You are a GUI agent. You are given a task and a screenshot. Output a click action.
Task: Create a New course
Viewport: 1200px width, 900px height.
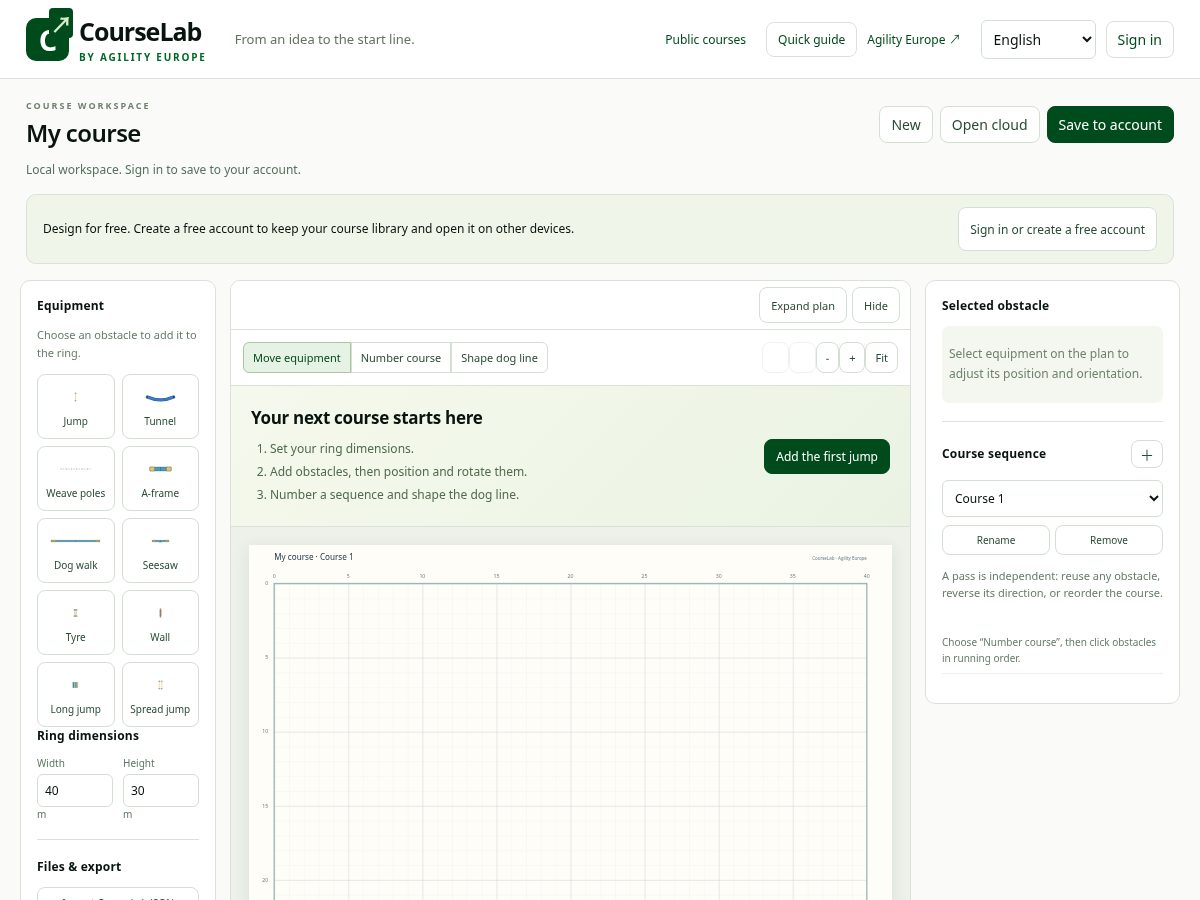click(x=906, y=125)
